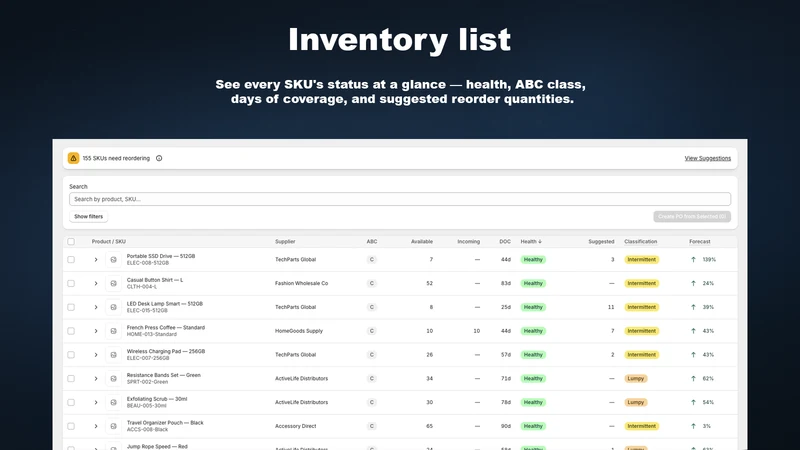Viewport: 800px width, 450px height.
Task: Click the Supplier column header
Action: pos(285,241)
